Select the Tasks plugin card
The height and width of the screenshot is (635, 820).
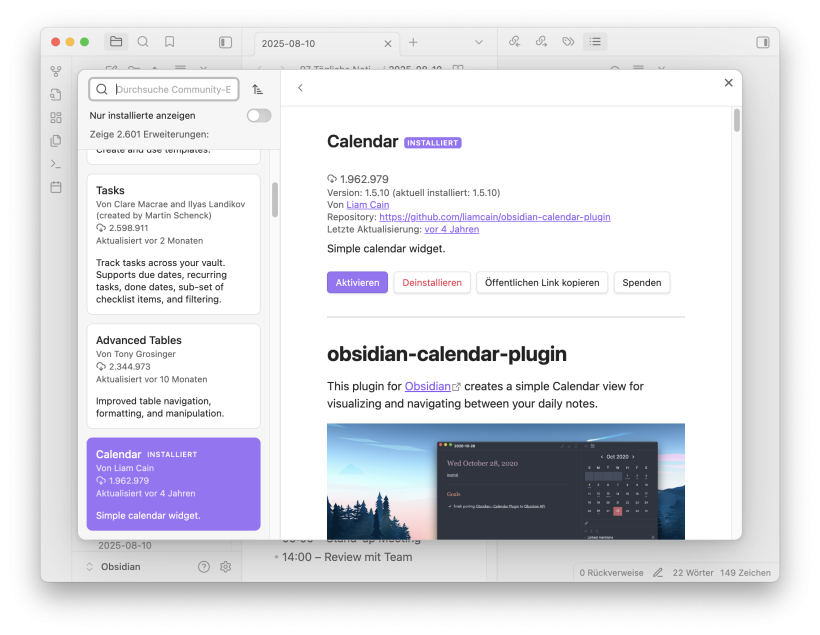point(174,244)
